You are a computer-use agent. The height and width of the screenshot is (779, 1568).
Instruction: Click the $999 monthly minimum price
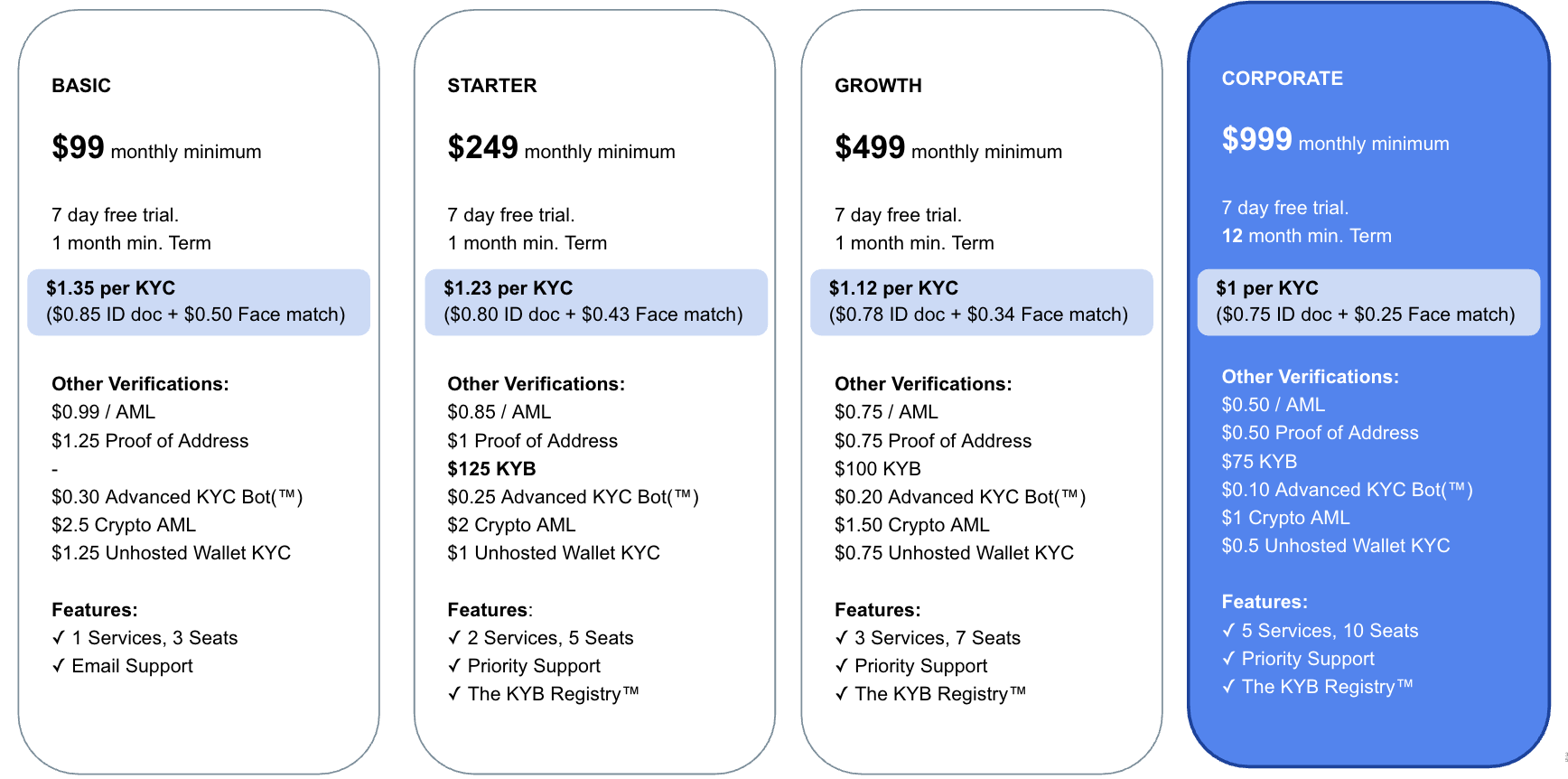click(x=1335, y=141)
